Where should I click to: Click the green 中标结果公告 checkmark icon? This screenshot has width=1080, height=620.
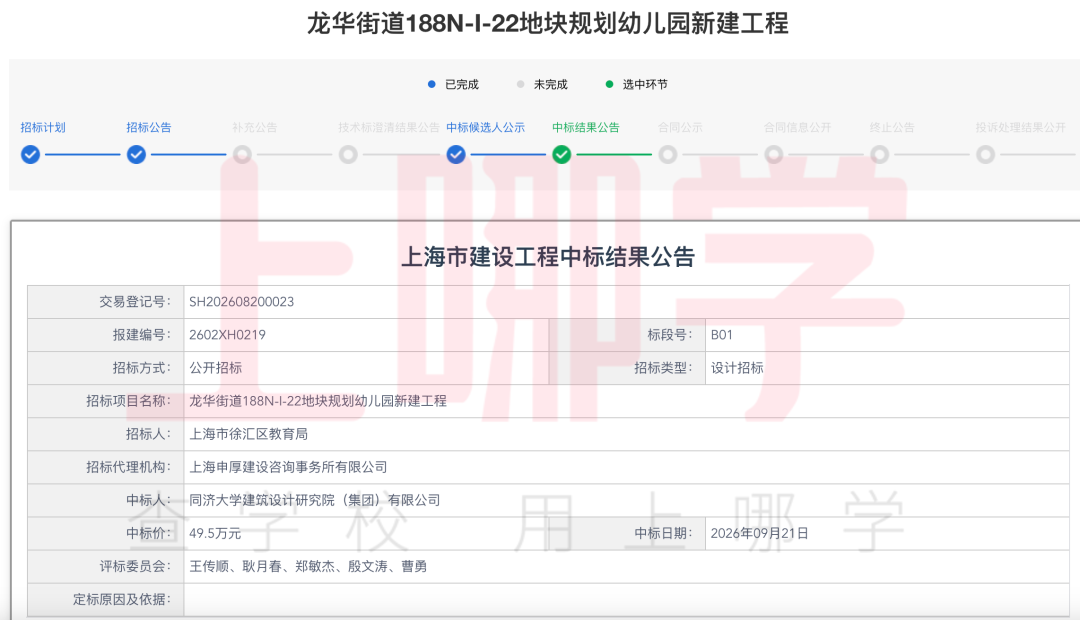[562, 155]
